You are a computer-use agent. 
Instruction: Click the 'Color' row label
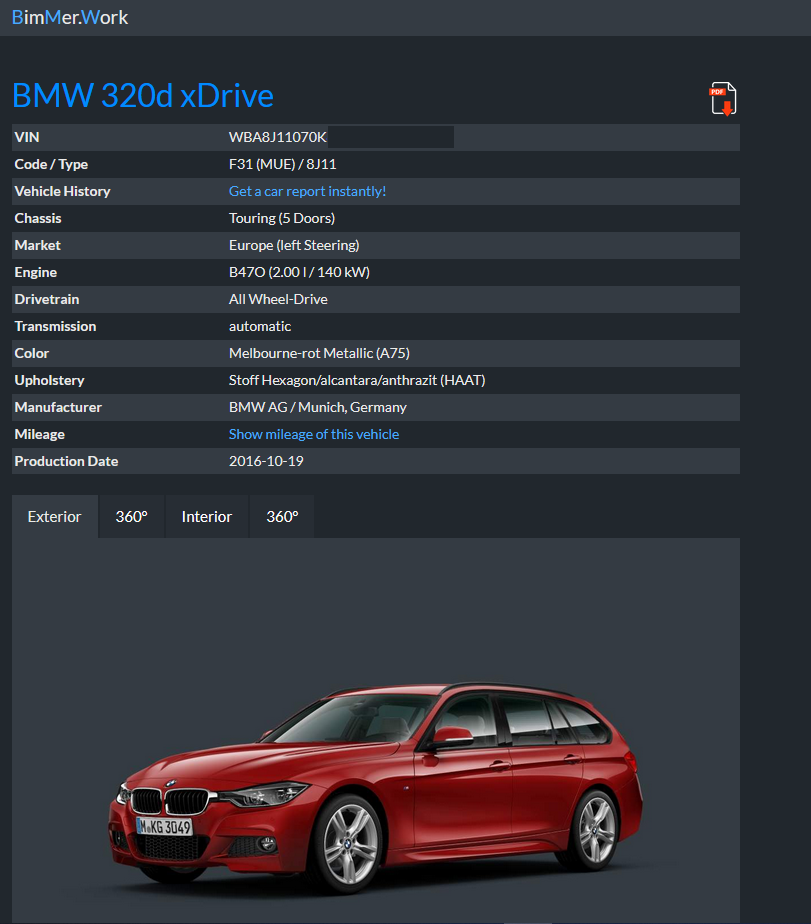coord(32,354)
